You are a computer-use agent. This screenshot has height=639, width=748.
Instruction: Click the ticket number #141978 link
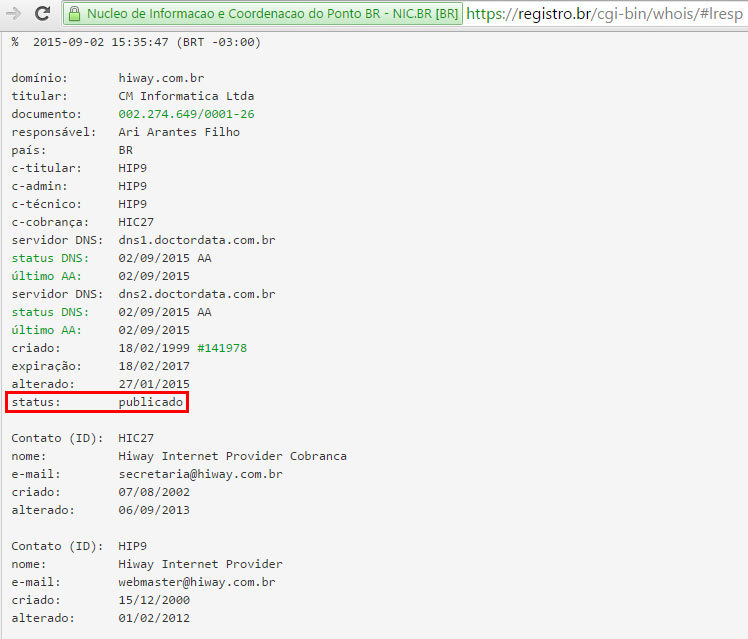[x=222, y=348]
